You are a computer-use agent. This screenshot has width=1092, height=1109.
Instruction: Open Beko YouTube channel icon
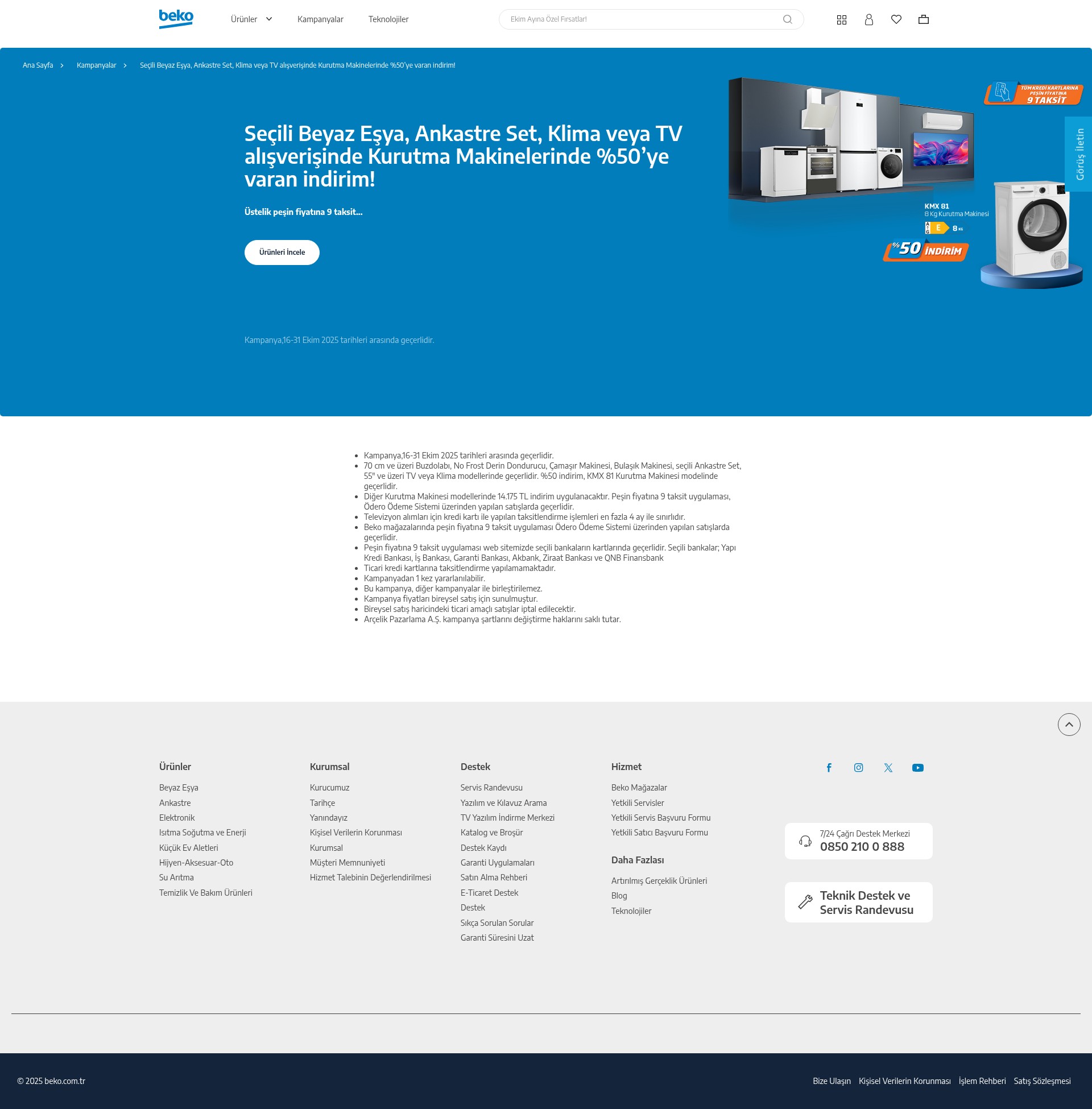917,768
